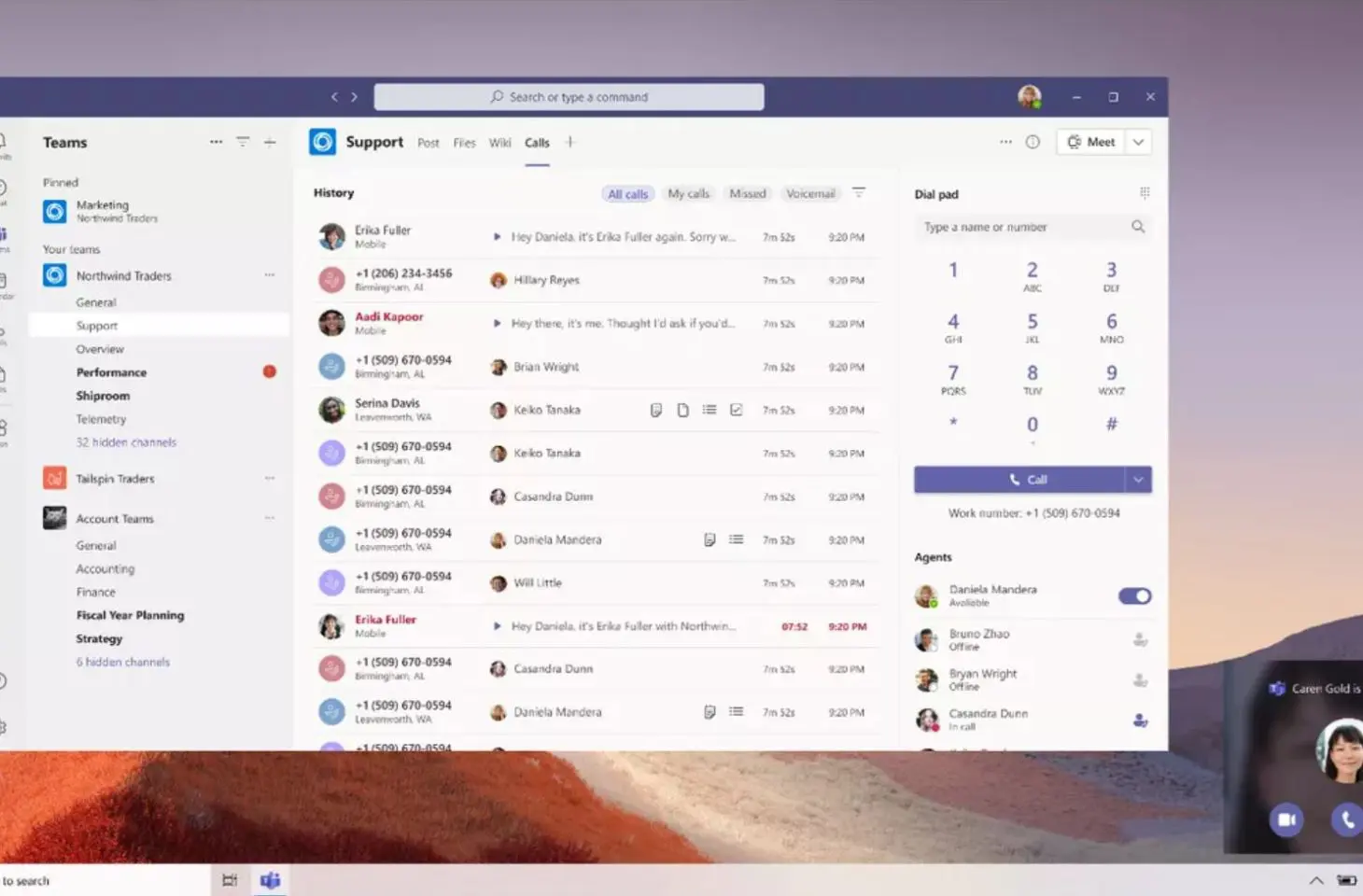Click checklist icon in Serina Davis row
Viewport: 1363px width, 896px height.
click(737, 410)
